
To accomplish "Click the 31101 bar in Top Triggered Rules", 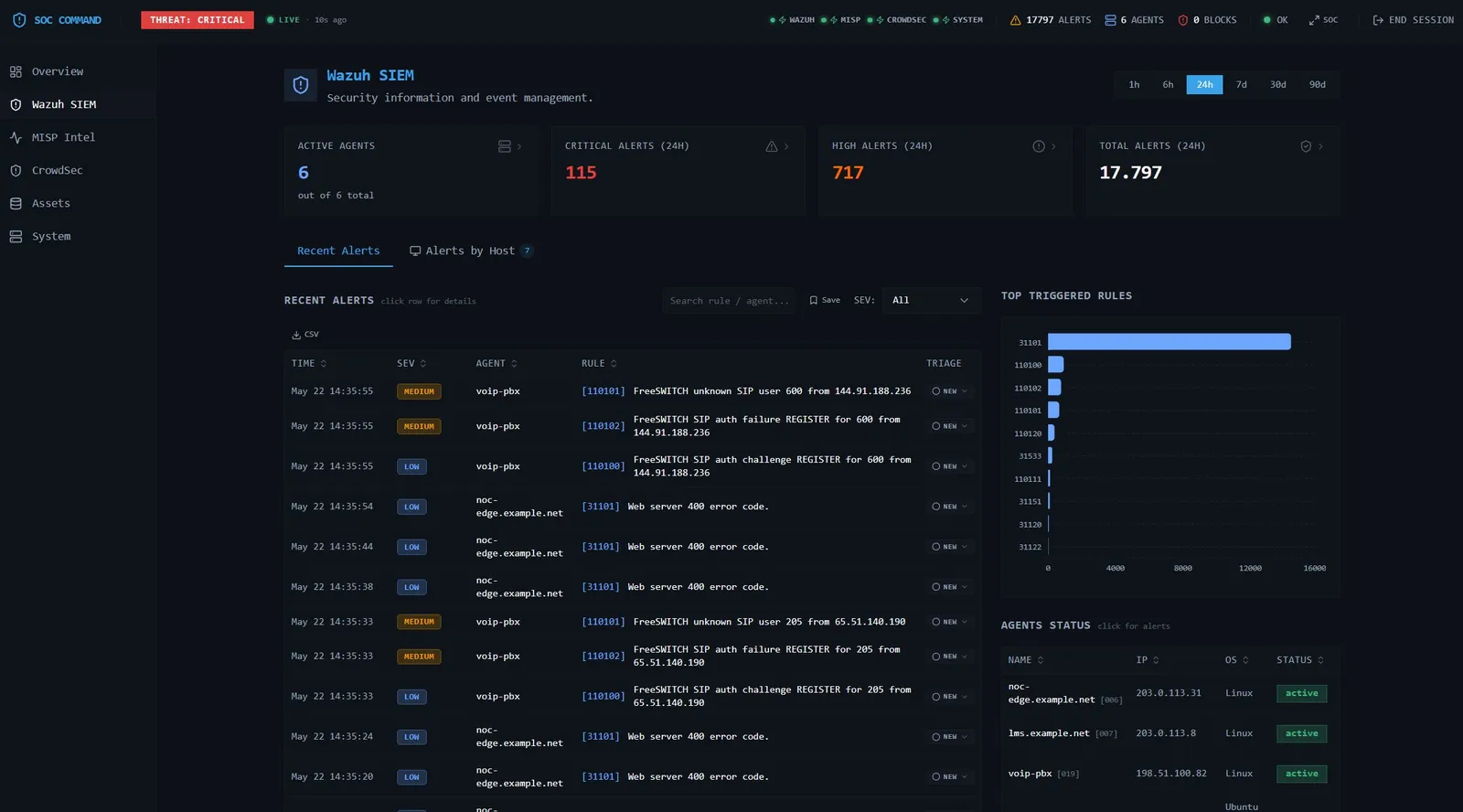I will (x=1169, y=342).
